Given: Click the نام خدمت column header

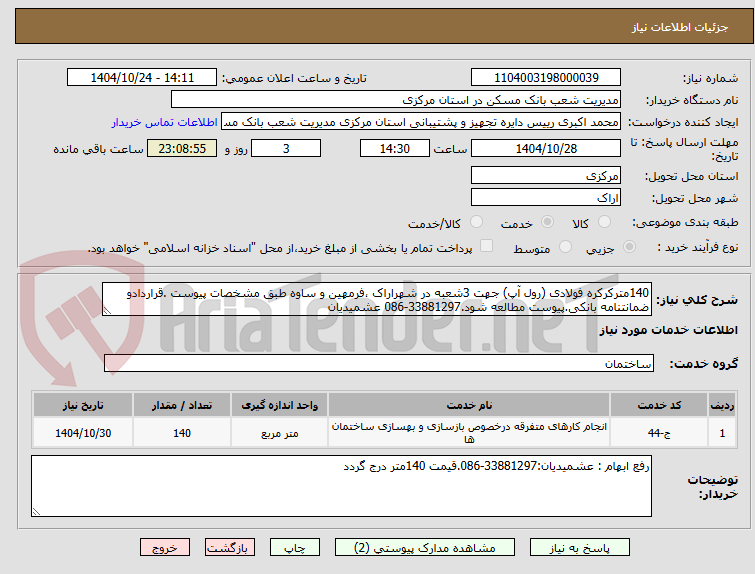Looking at the screenshot, I should [469, 405].
